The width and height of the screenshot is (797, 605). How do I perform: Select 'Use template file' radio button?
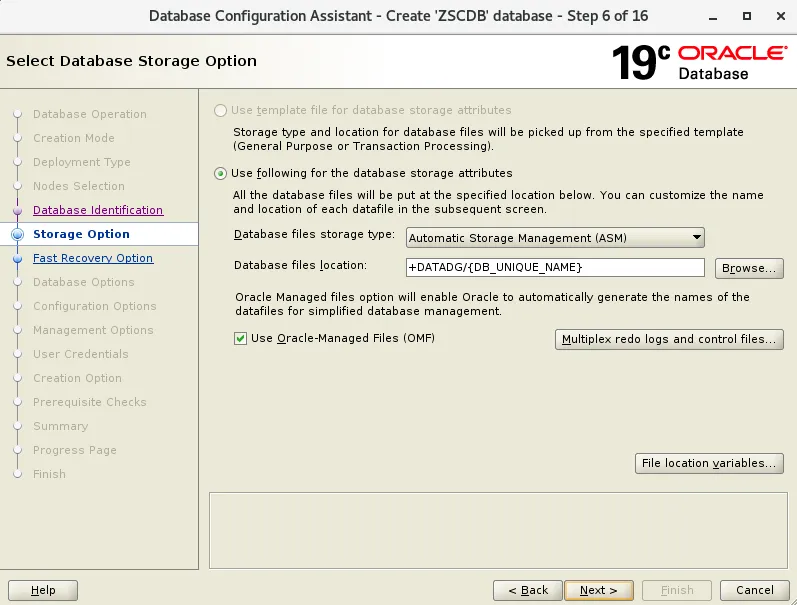pyautogui.click(x=220, y=110)
